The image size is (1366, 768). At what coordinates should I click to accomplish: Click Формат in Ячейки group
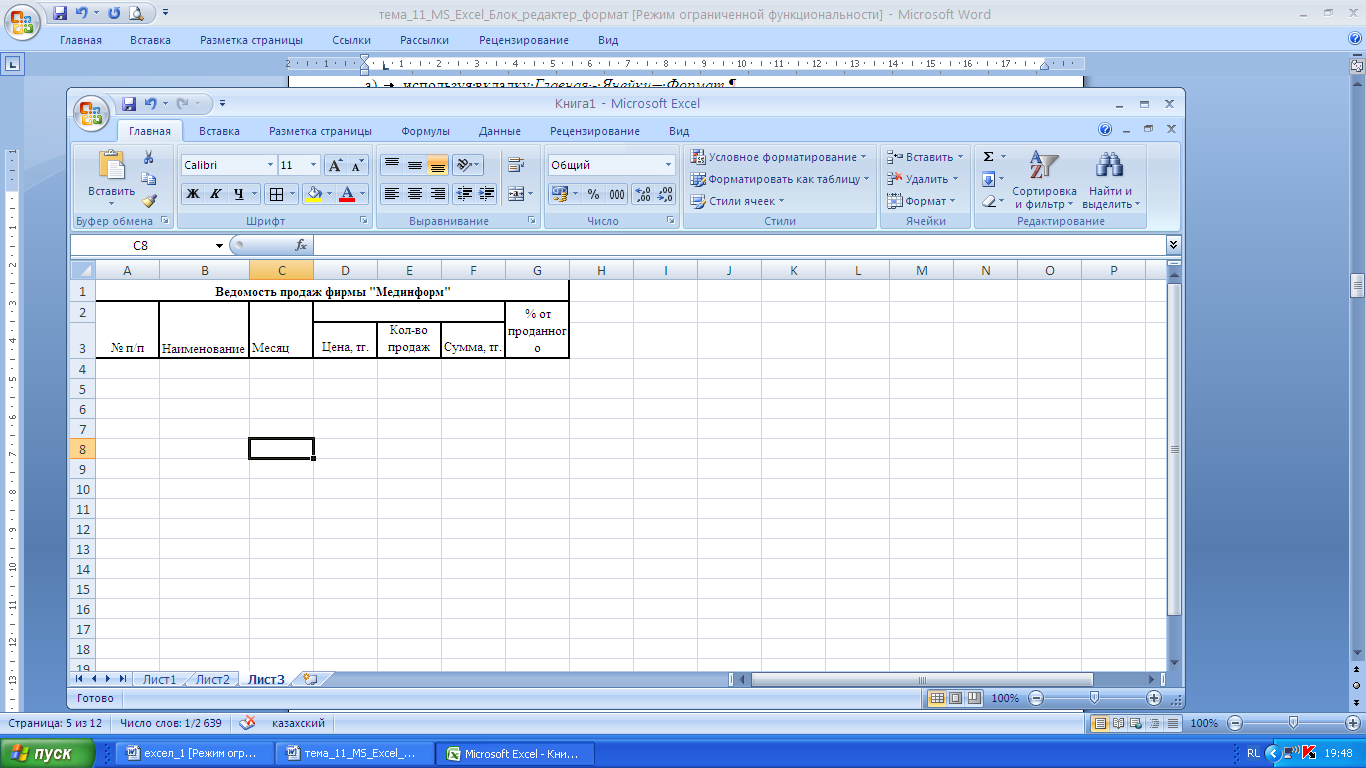(x=921, y=201)
